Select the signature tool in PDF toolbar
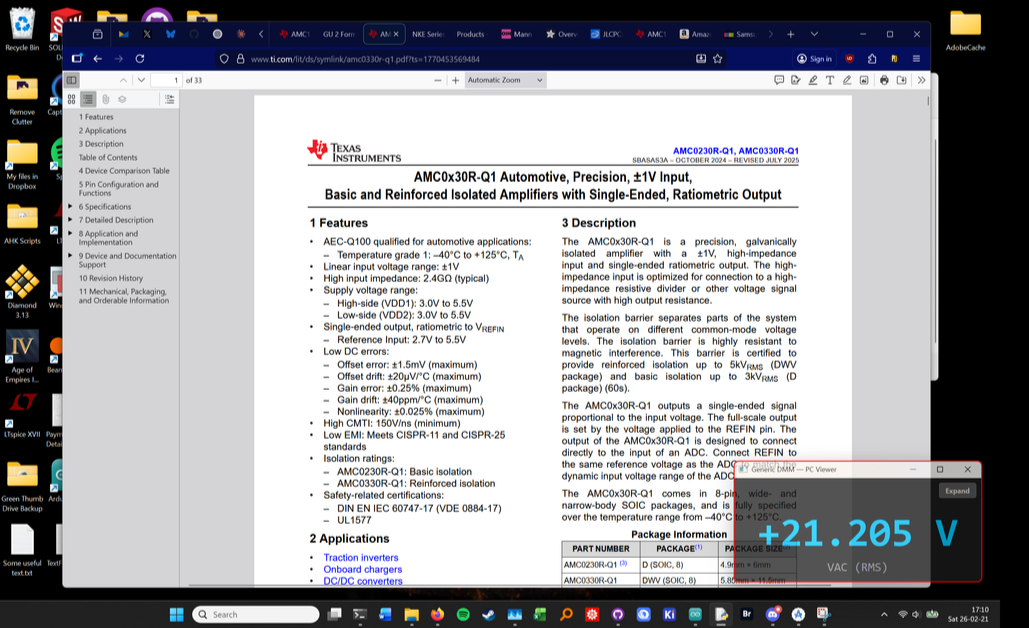Viewport: 1029px width, 628px height. pyautogui.click(x=796, y=80)
